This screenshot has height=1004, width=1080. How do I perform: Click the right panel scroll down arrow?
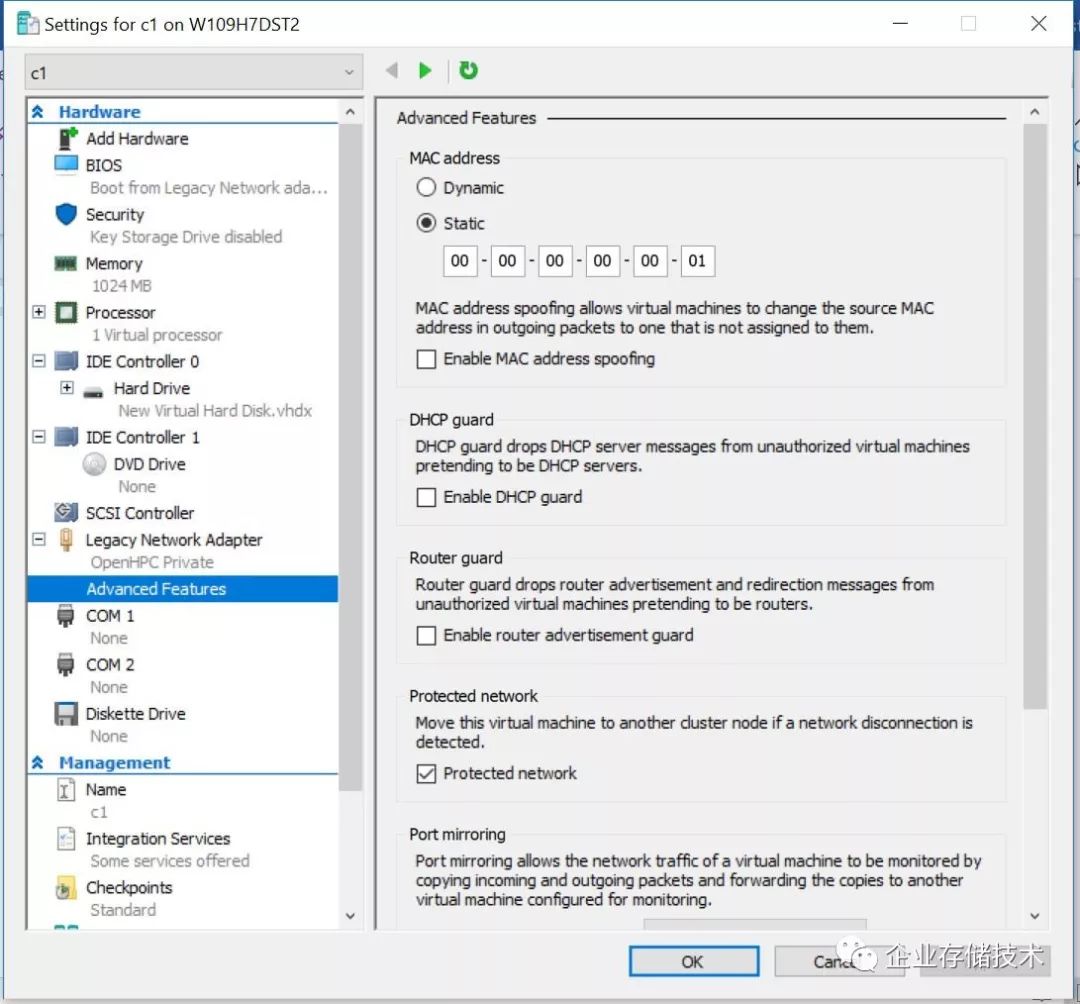point(1034,916)
